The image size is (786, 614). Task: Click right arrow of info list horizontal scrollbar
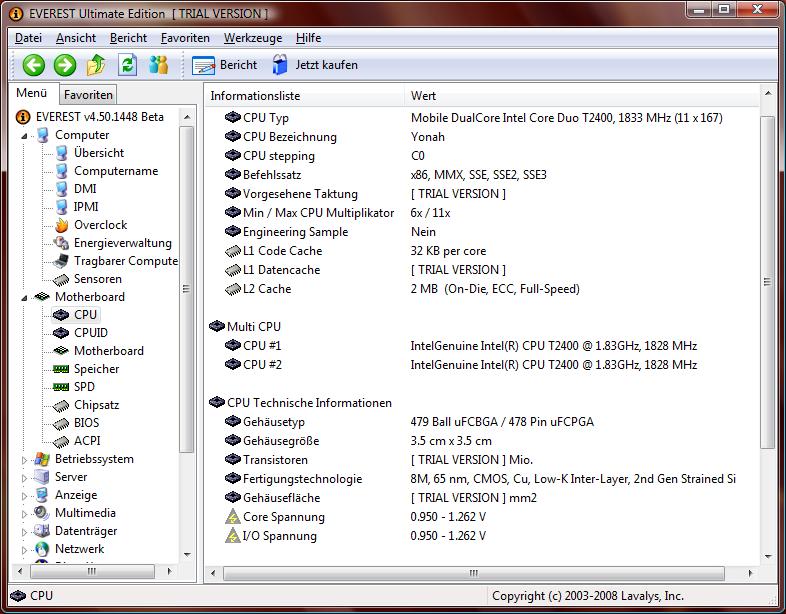(750, 573)
